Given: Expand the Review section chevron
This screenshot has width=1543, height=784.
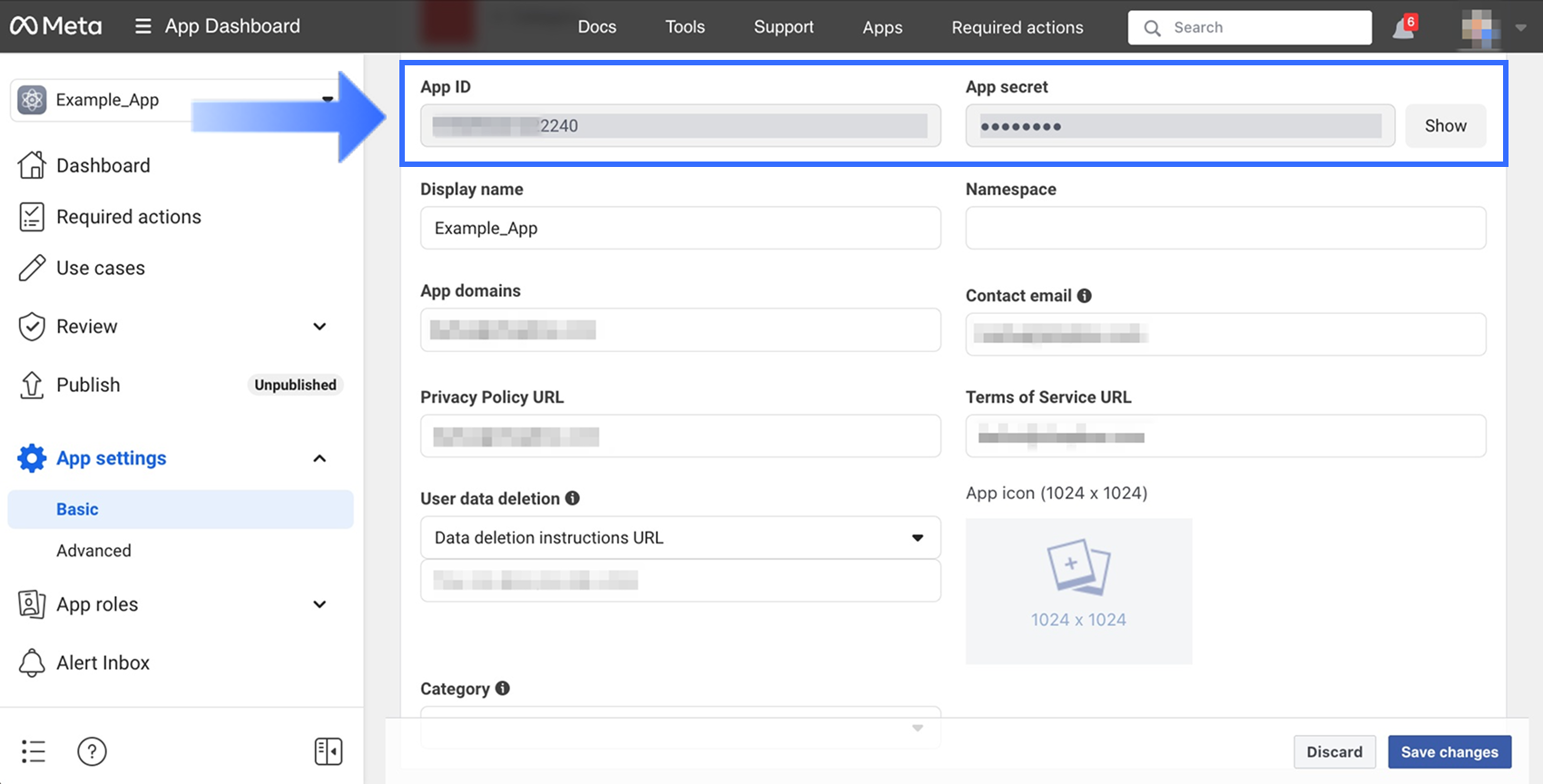Looking at the screenshot, I should (319, 327).
